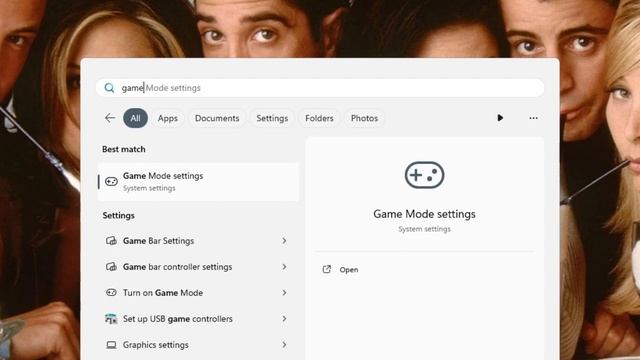Open Game Bar Settings result

tap(198, 241)
